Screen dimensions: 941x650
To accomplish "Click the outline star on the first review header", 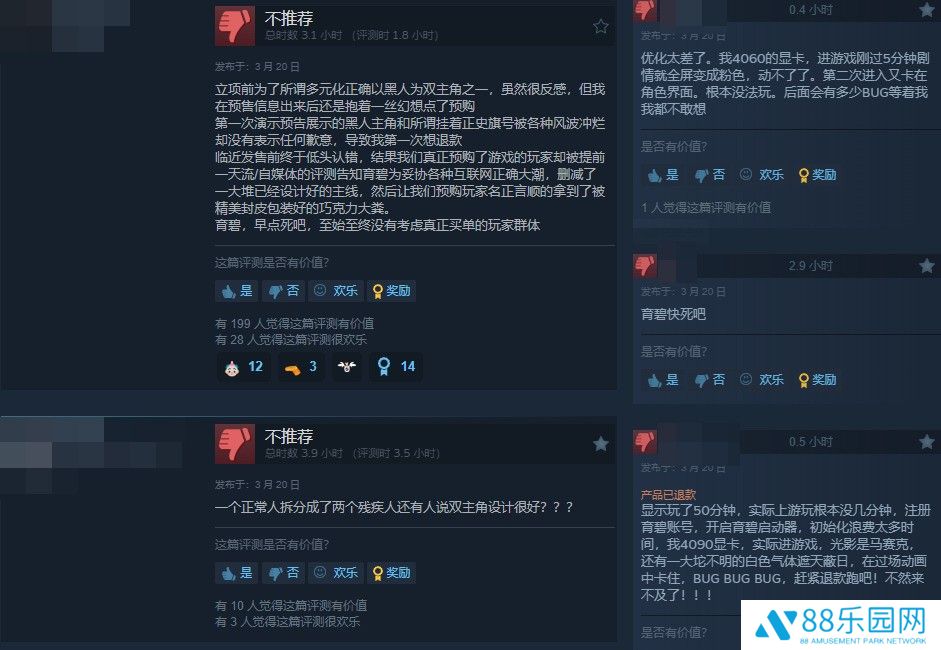I will (x=600, y=26).
